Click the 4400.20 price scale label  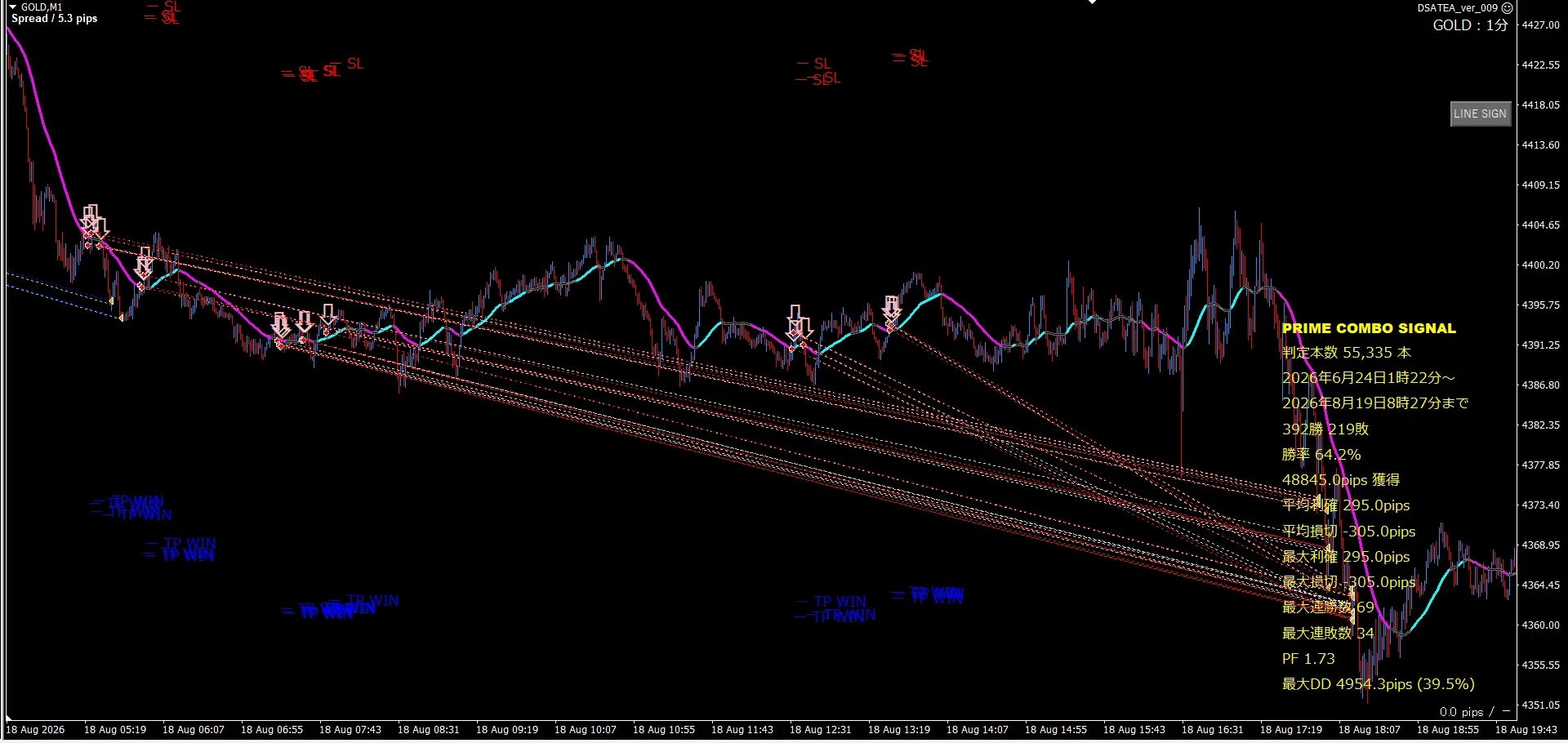coord(1540,265)
